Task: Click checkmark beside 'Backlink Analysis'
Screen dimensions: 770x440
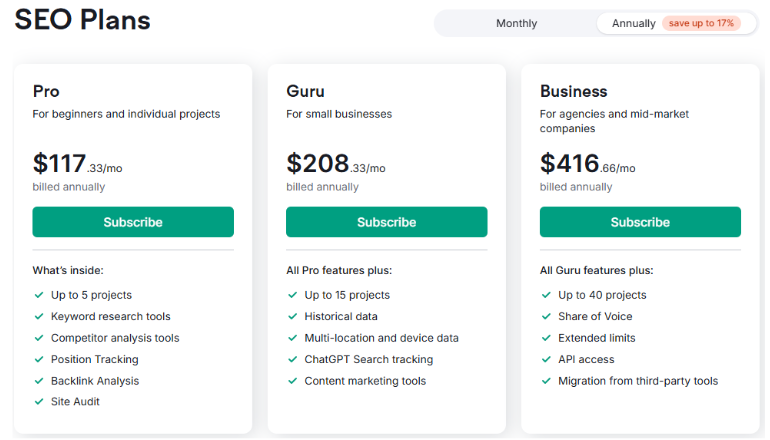Action: tap(39, 381)
